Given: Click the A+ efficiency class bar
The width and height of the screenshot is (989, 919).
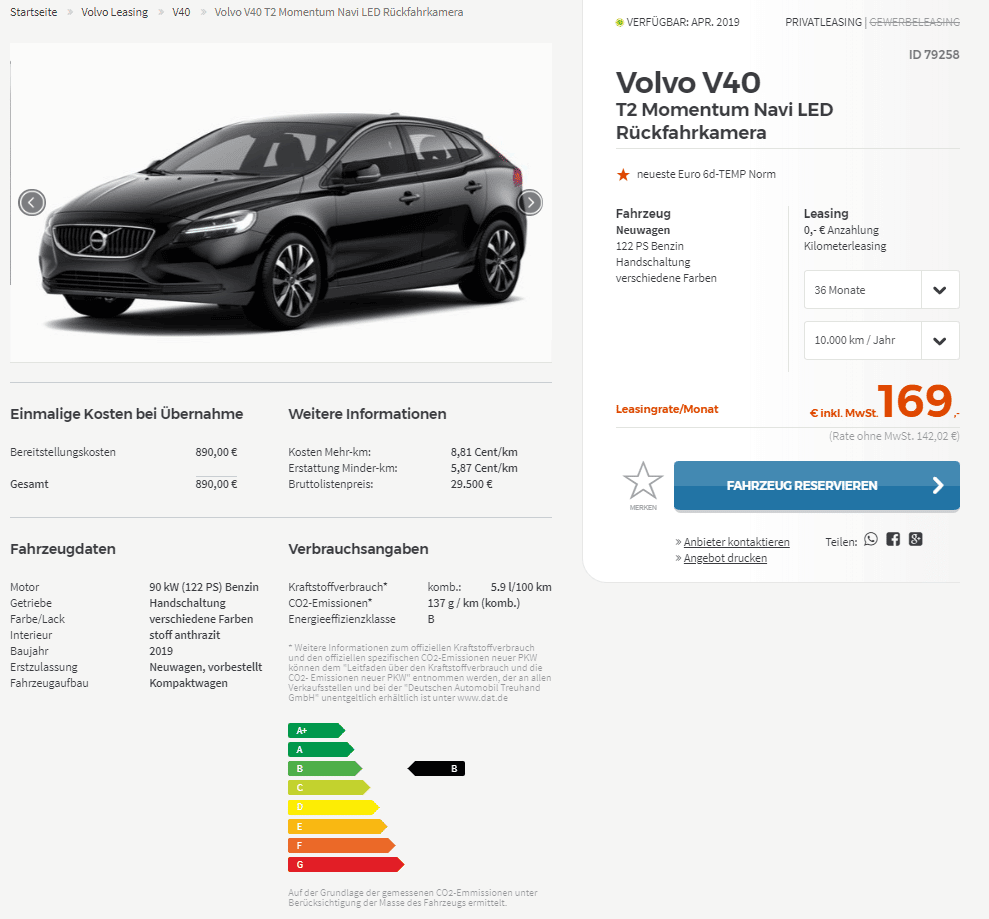Looking at the screenshot, I should click(317, 730).
